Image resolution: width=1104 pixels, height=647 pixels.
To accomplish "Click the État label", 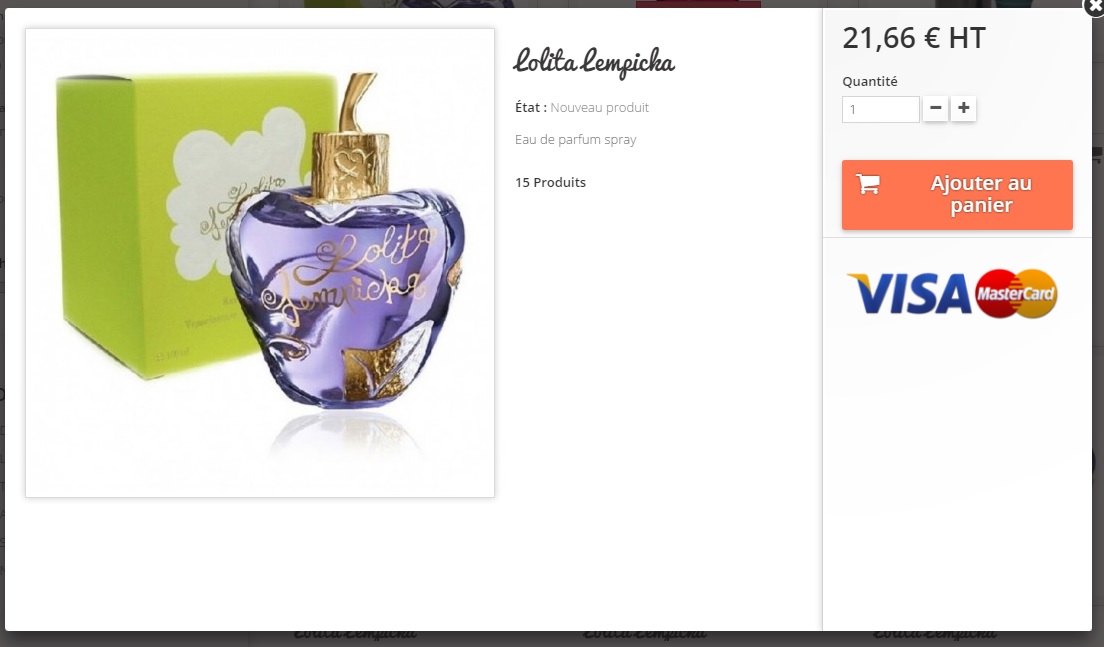I will 530,108.
